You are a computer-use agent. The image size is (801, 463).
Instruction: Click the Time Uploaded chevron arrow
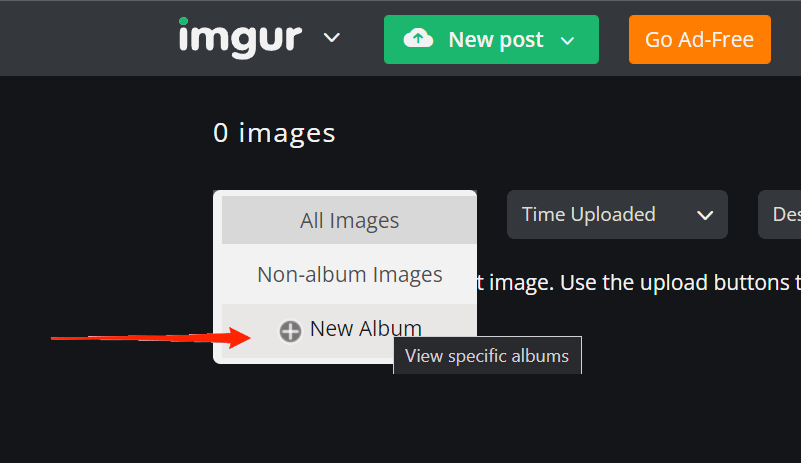click(705, 215)
